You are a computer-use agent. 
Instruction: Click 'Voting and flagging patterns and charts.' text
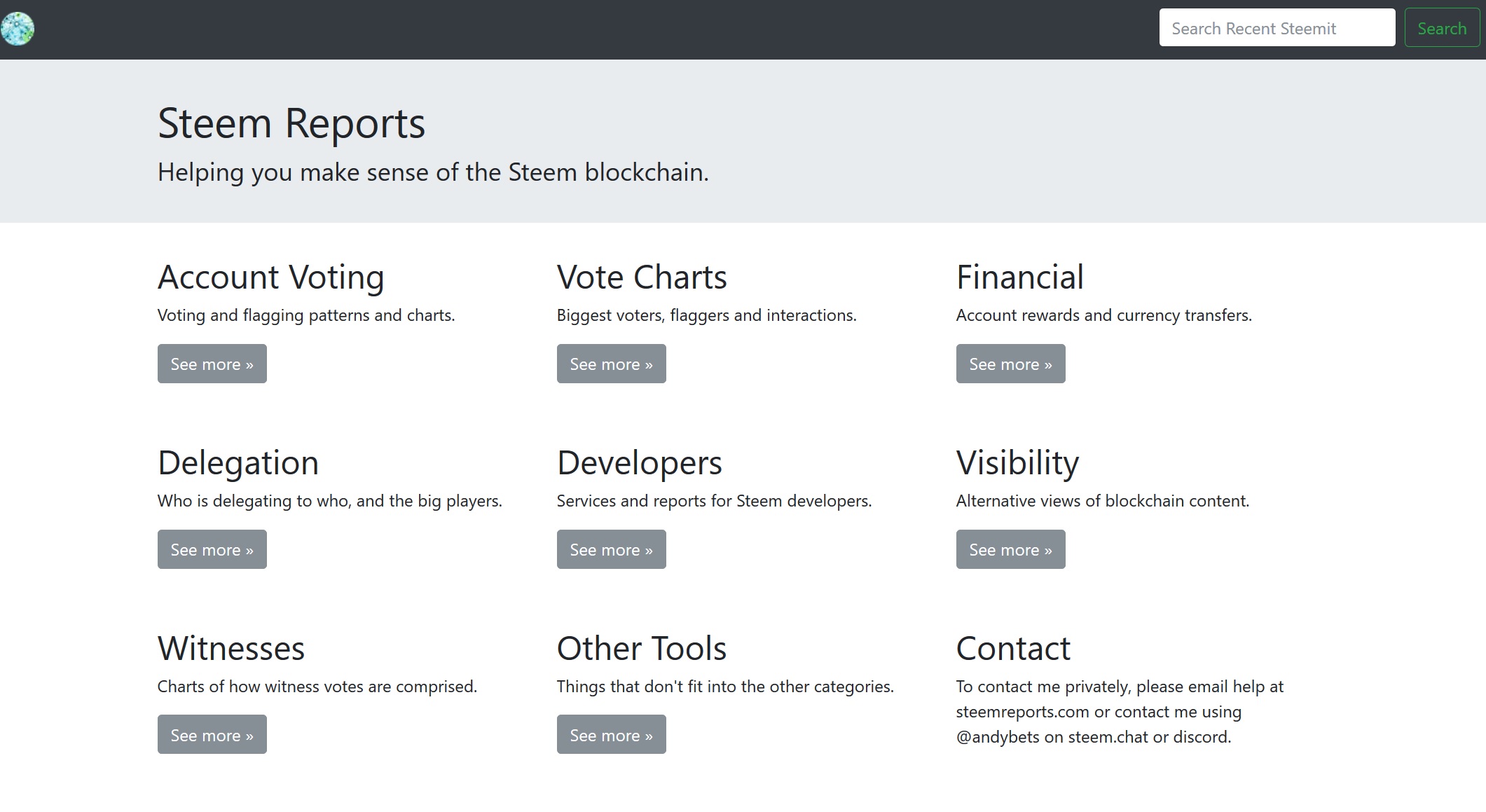pyautogui.click(x=306, y=315)
